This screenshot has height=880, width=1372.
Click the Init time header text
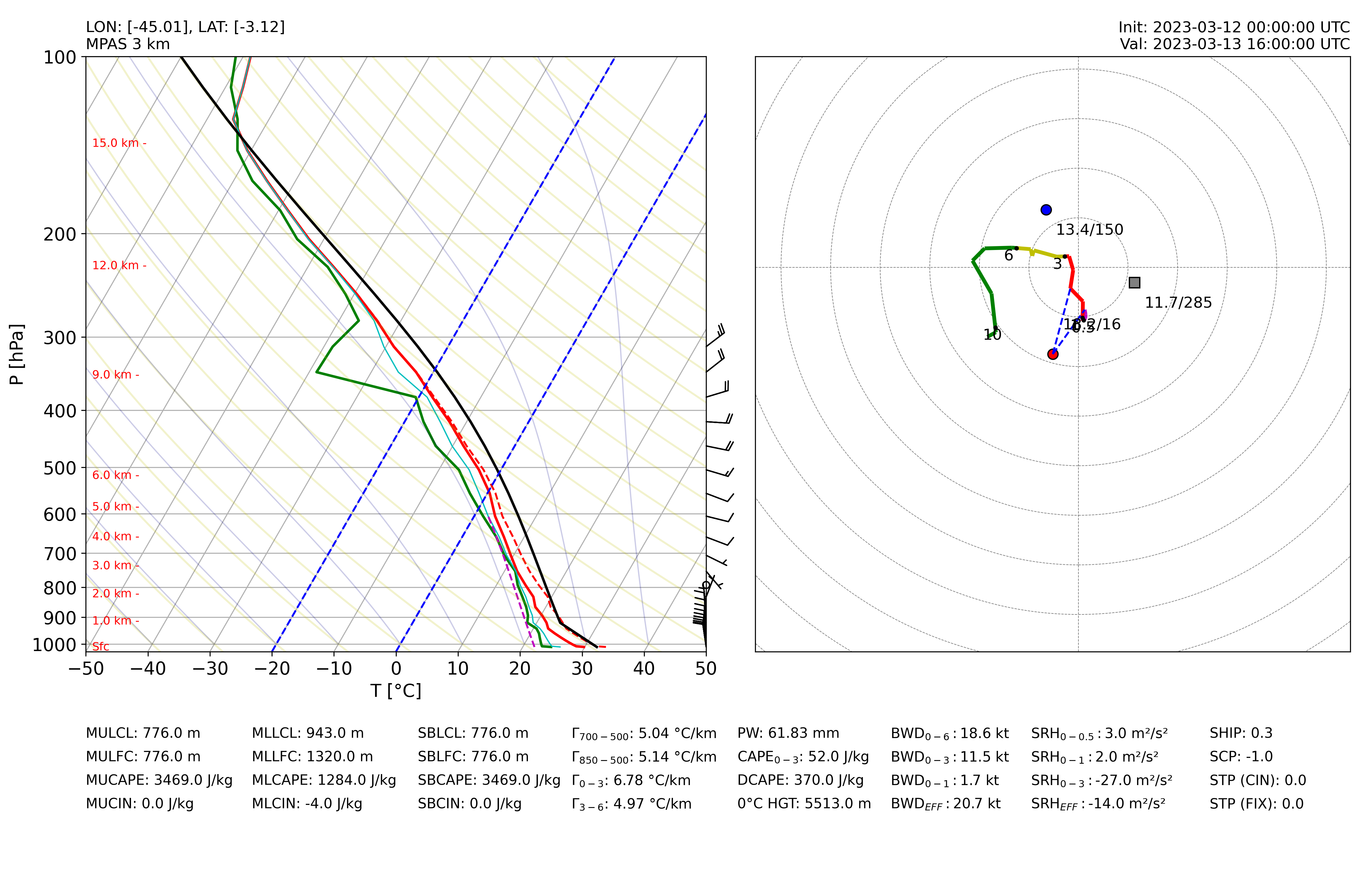click(1234, 27)
